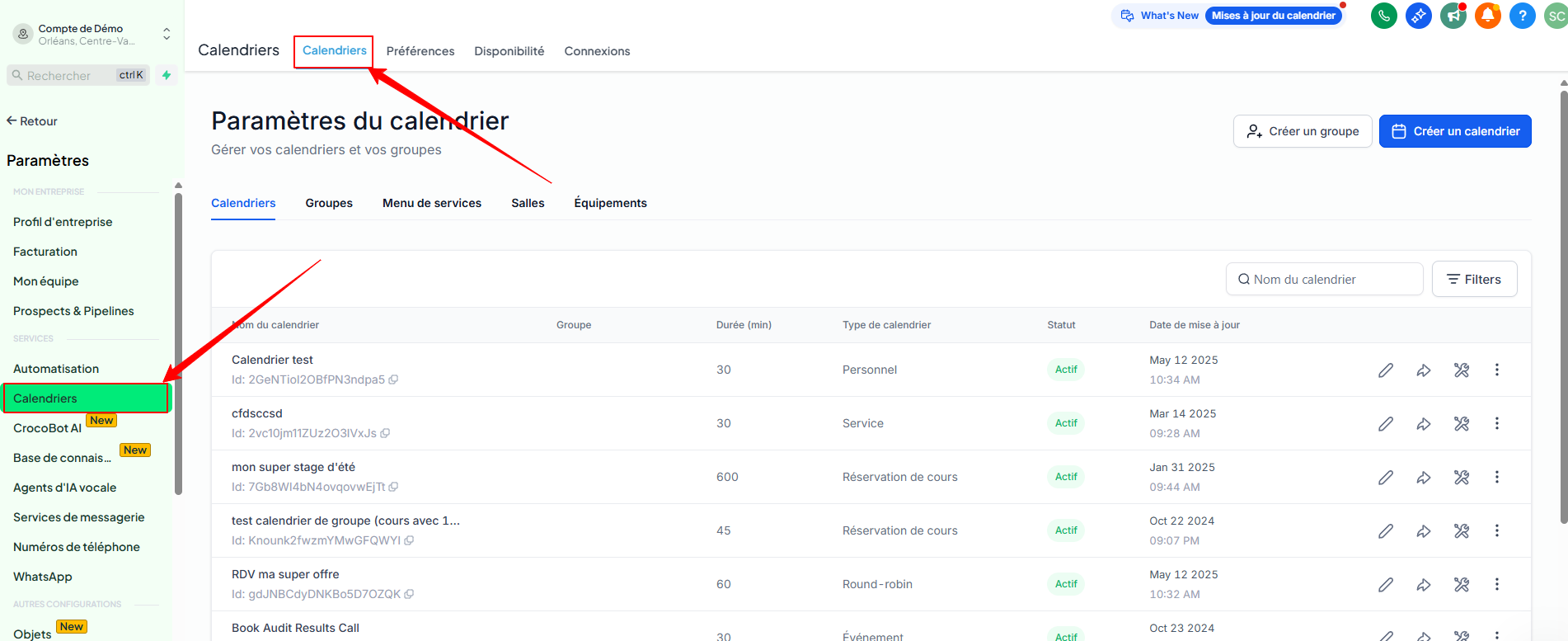The height and width of the screenshot is (641, 1568).
Task: Edit Calendrier test with the pencil icon
Action: tap(1386, 370)
